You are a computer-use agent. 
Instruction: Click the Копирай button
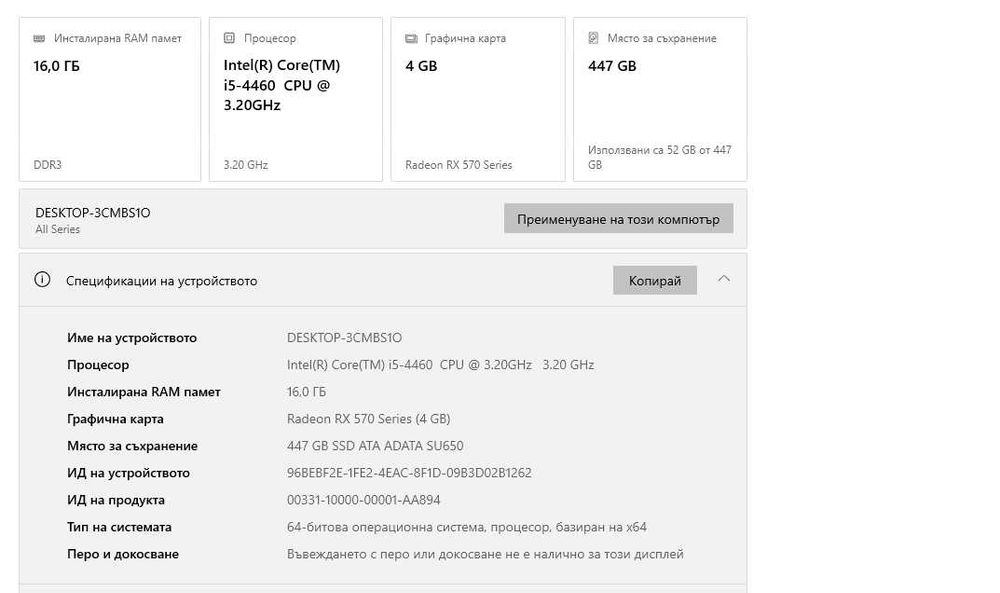[x=655, y=281]
